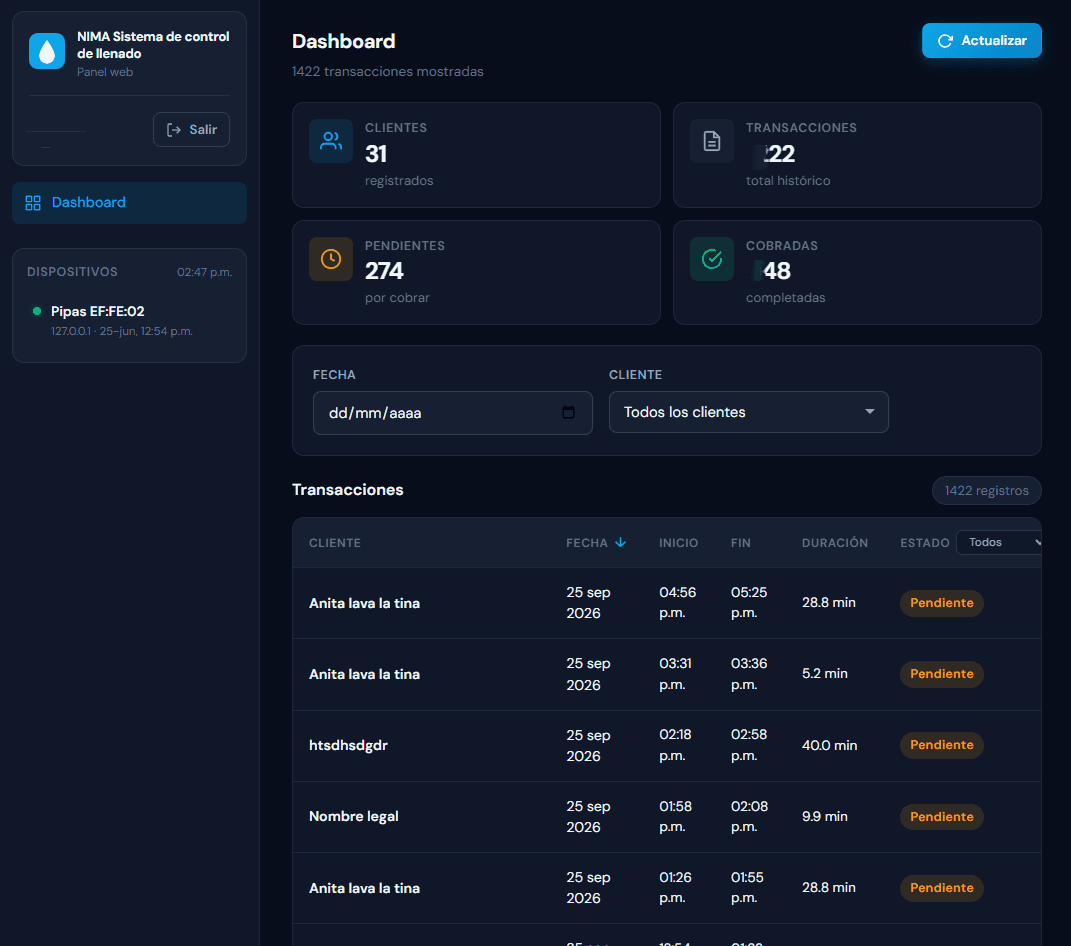Click the collected checkmark icon
The image size is (1071, 946).
click(712, 259)
